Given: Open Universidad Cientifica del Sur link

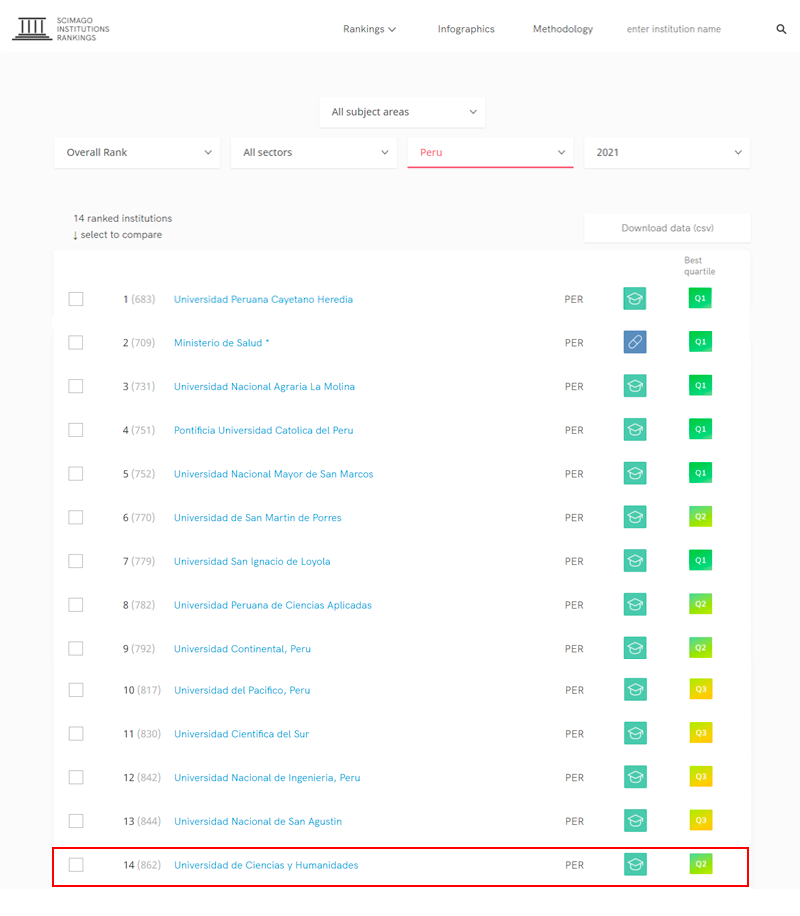Looking at the screenshot, I should click(x=241, y=734).
